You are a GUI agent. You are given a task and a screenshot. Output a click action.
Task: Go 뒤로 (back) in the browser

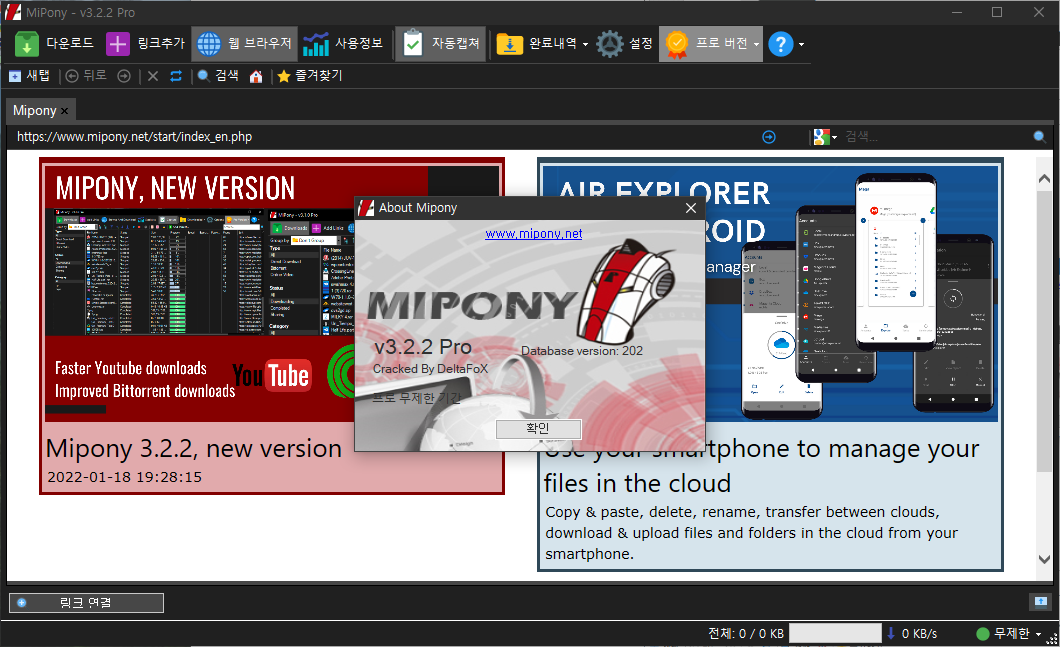click(86, 76)
